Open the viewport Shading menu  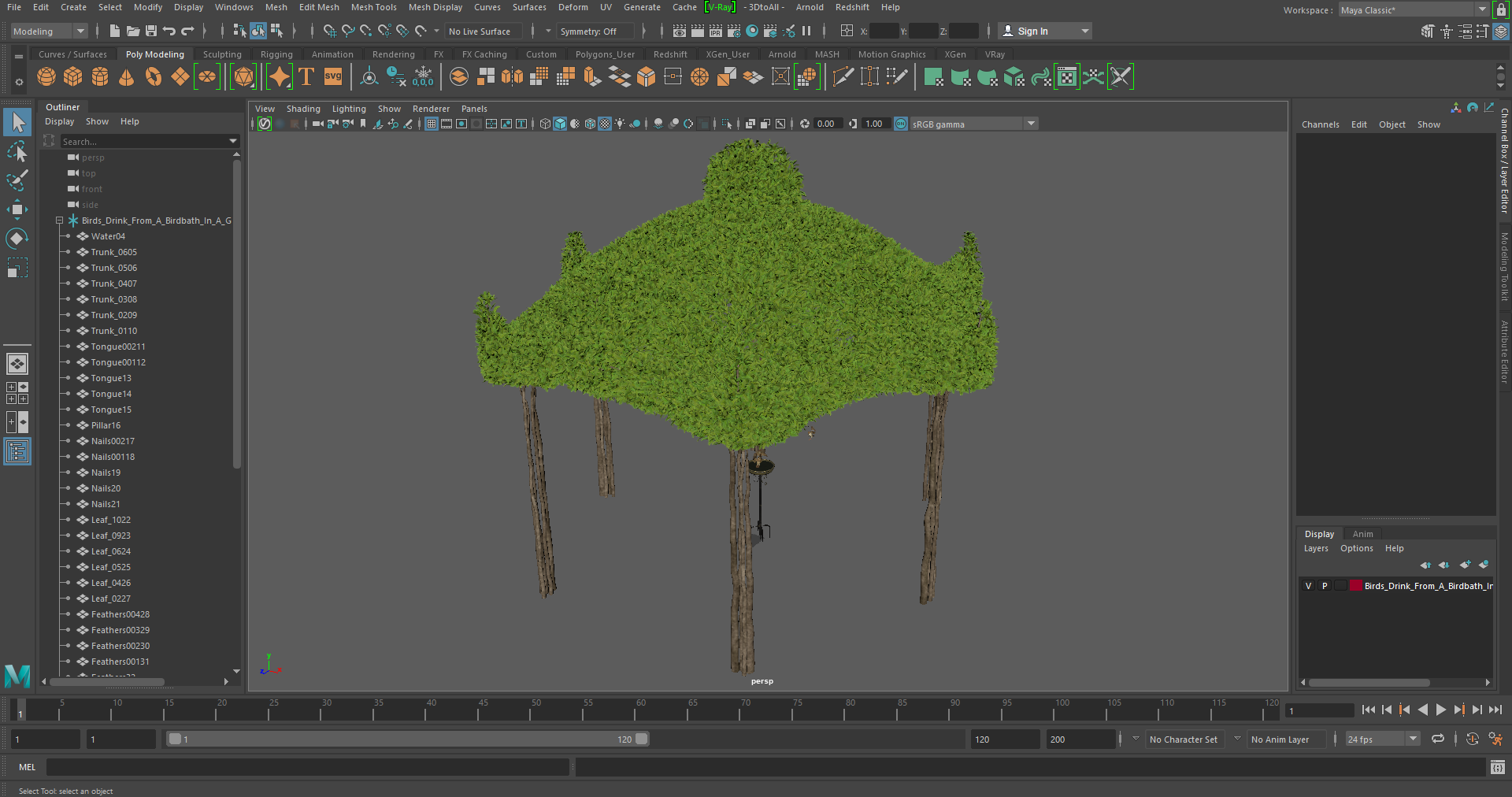coord(303,109)
